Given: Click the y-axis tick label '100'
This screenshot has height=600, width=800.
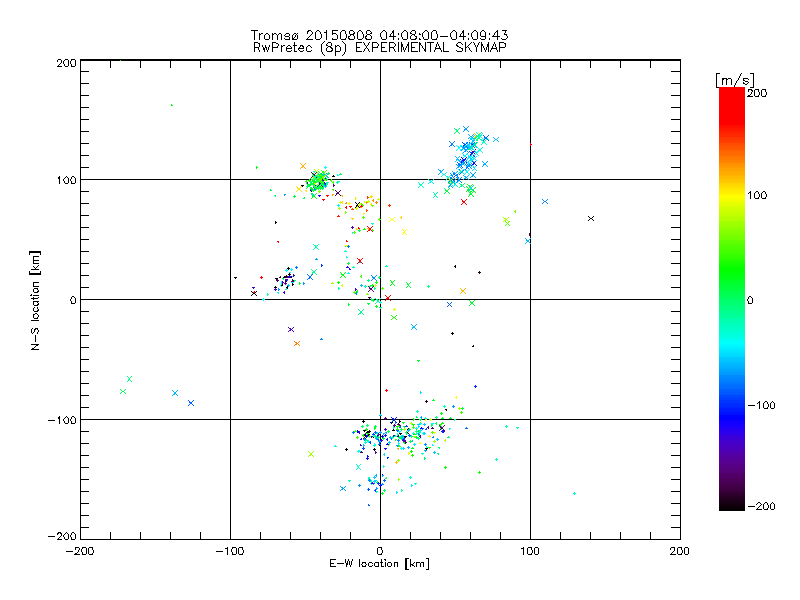Looking at the screenshot, I should tap(66, 180).
